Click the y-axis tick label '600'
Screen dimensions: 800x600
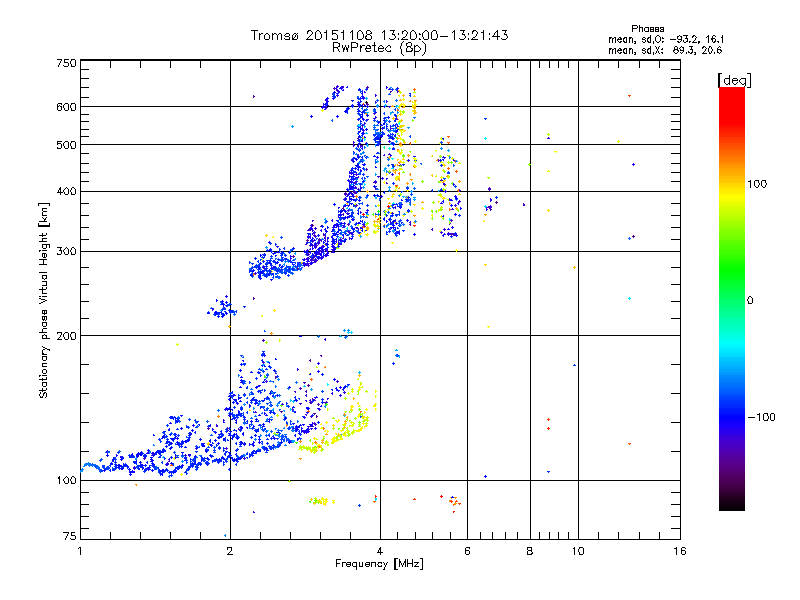[66, 107]
